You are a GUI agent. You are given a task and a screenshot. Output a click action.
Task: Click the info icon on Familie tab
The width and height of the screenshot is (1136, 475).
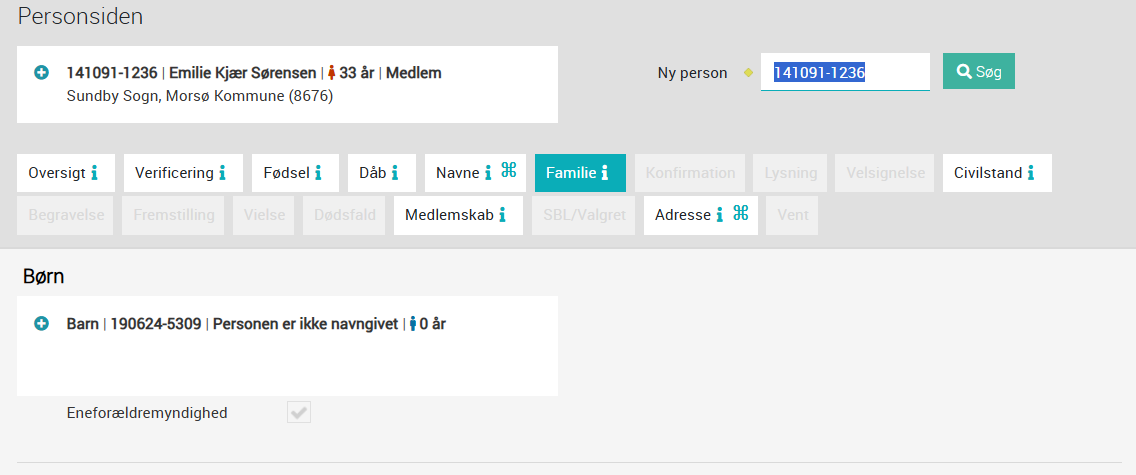click(x=604, y=173)
